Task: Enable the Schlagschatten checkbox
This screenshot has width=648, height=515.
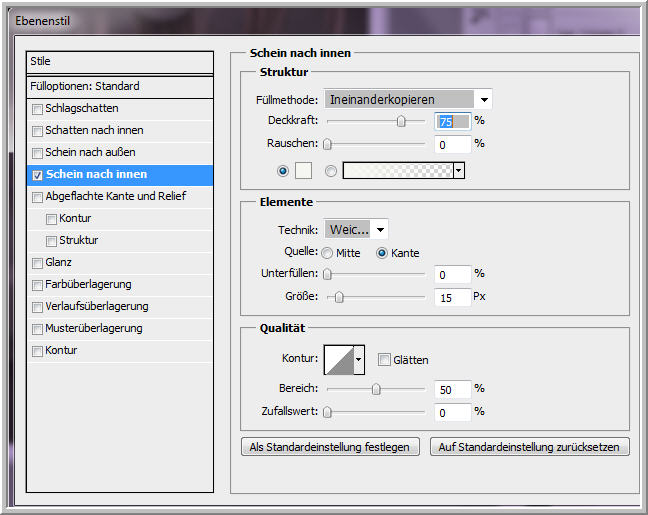Action: [x=37, y=109]
